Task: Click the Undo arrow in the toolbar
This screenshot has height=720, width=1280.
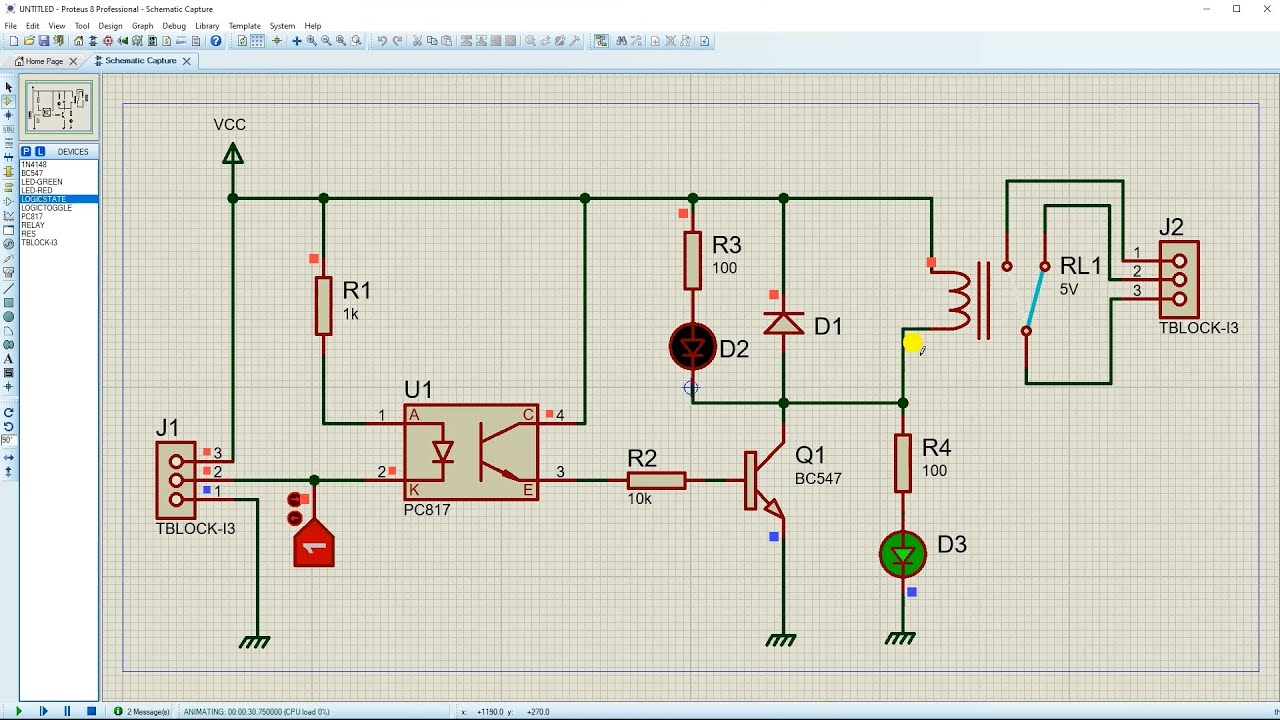Action: (x=382, y=41)
